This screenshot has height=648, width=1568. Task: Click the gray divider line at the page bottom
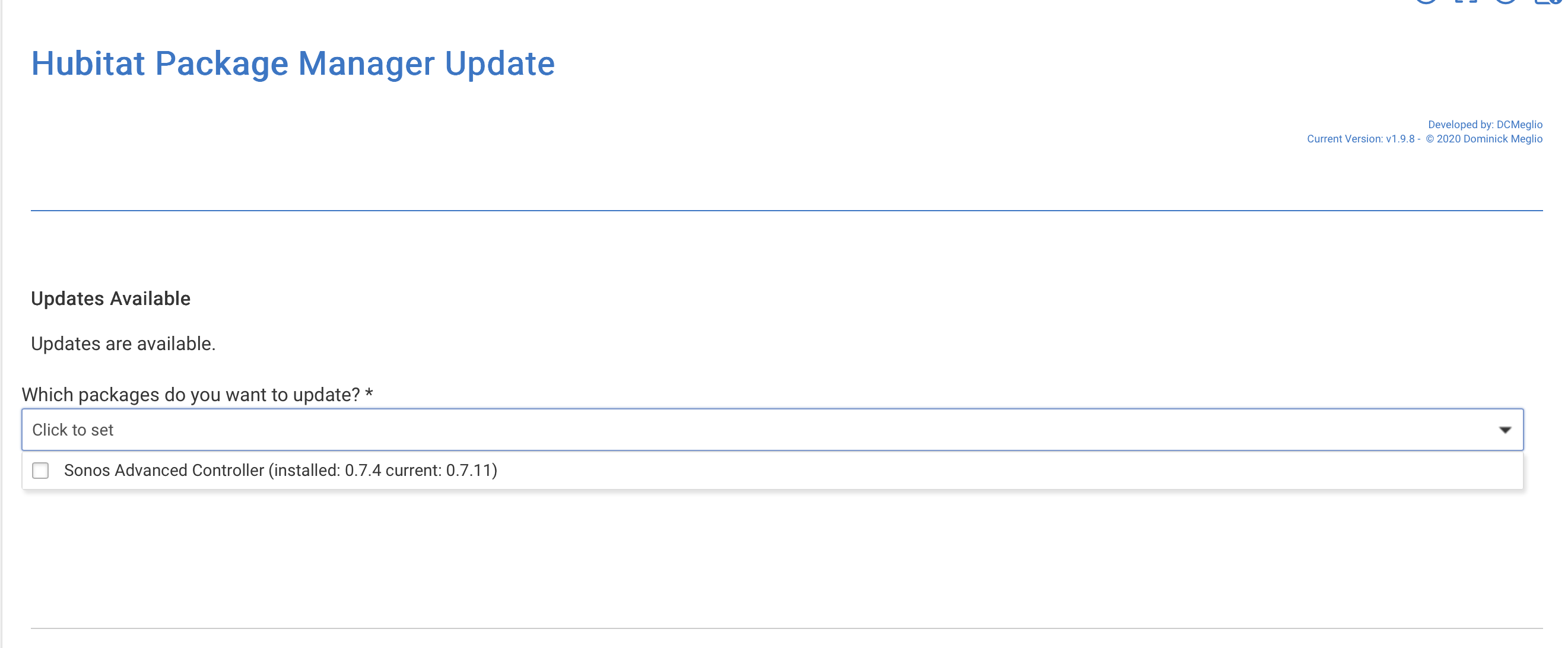tap(786, 628)
